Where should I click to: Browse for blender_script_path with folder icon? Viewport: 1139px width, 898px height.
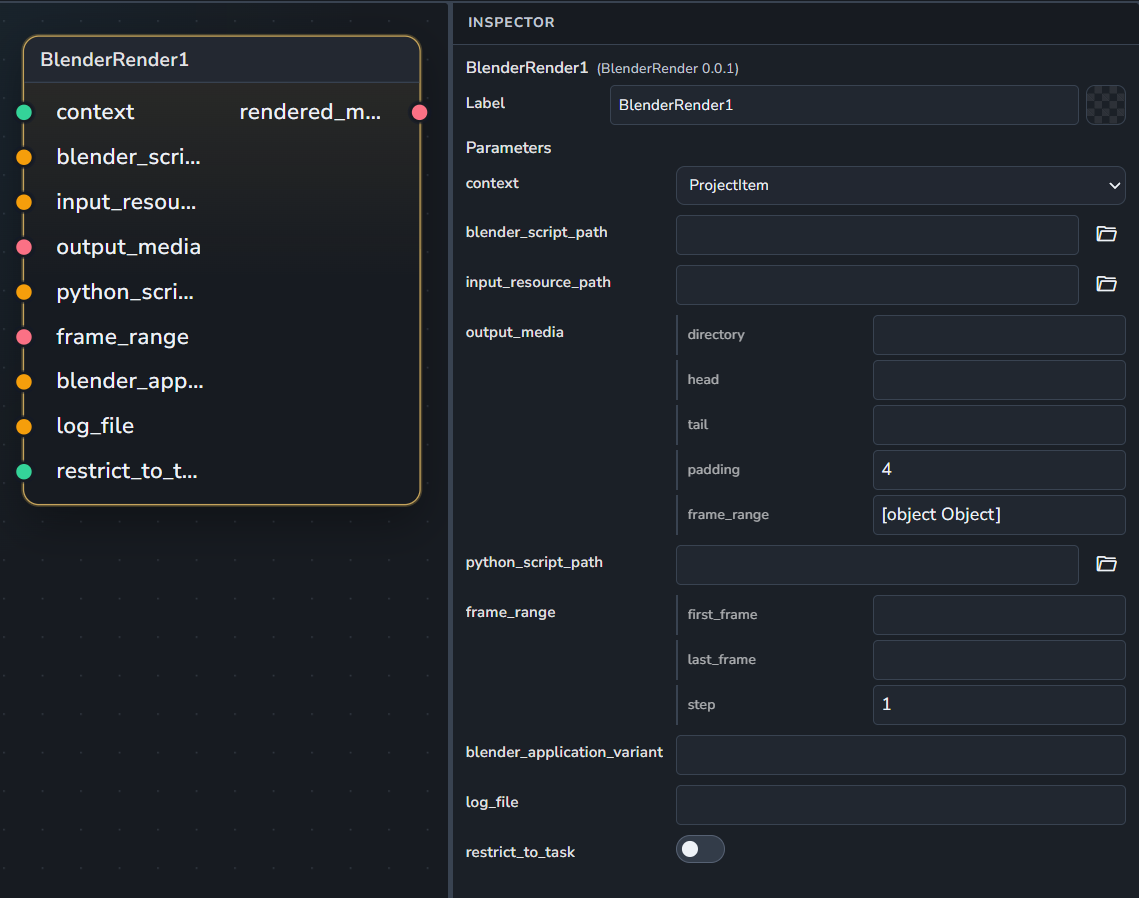1106,234
